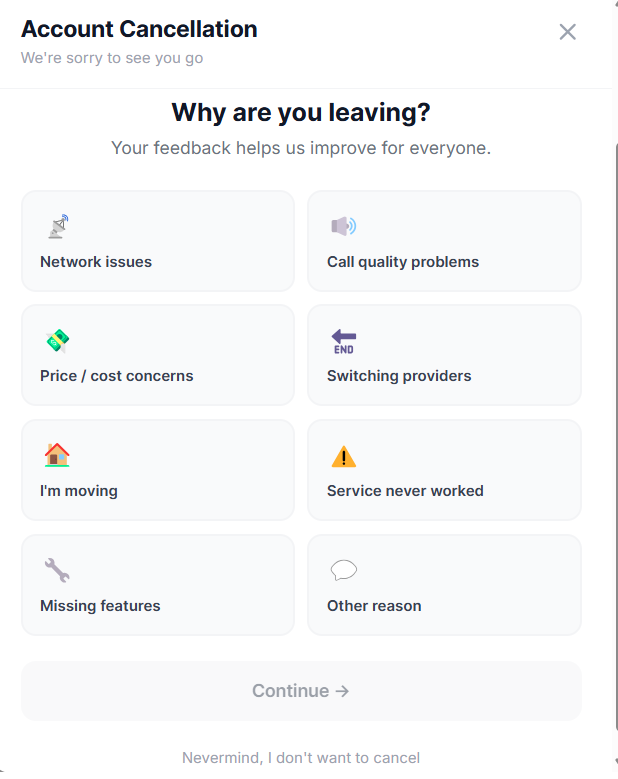
Task: Click the END arrow Switching providers icon
Action: click(x=344, y=341)
